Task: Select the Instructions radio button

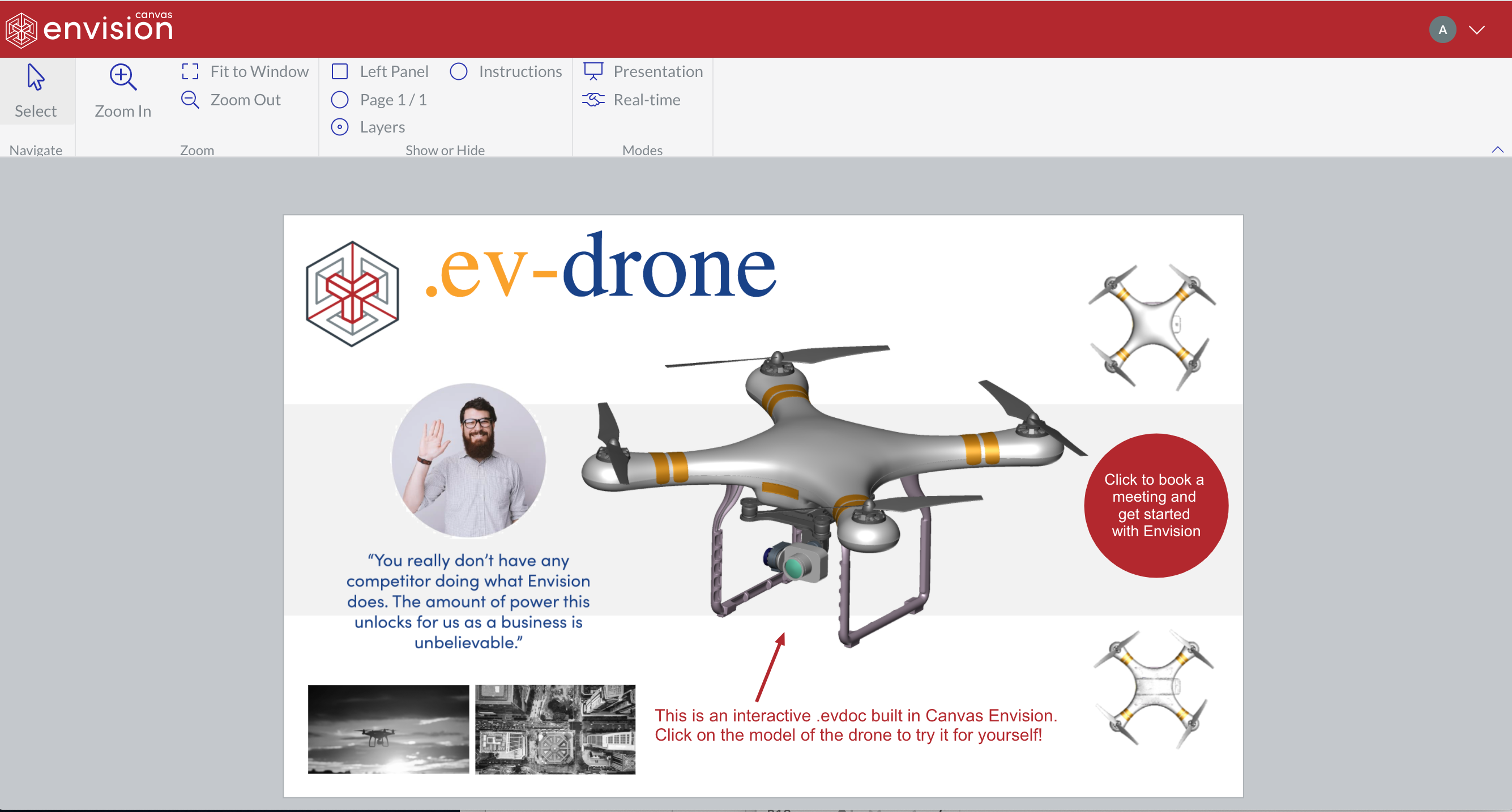Action: [459, 71]
